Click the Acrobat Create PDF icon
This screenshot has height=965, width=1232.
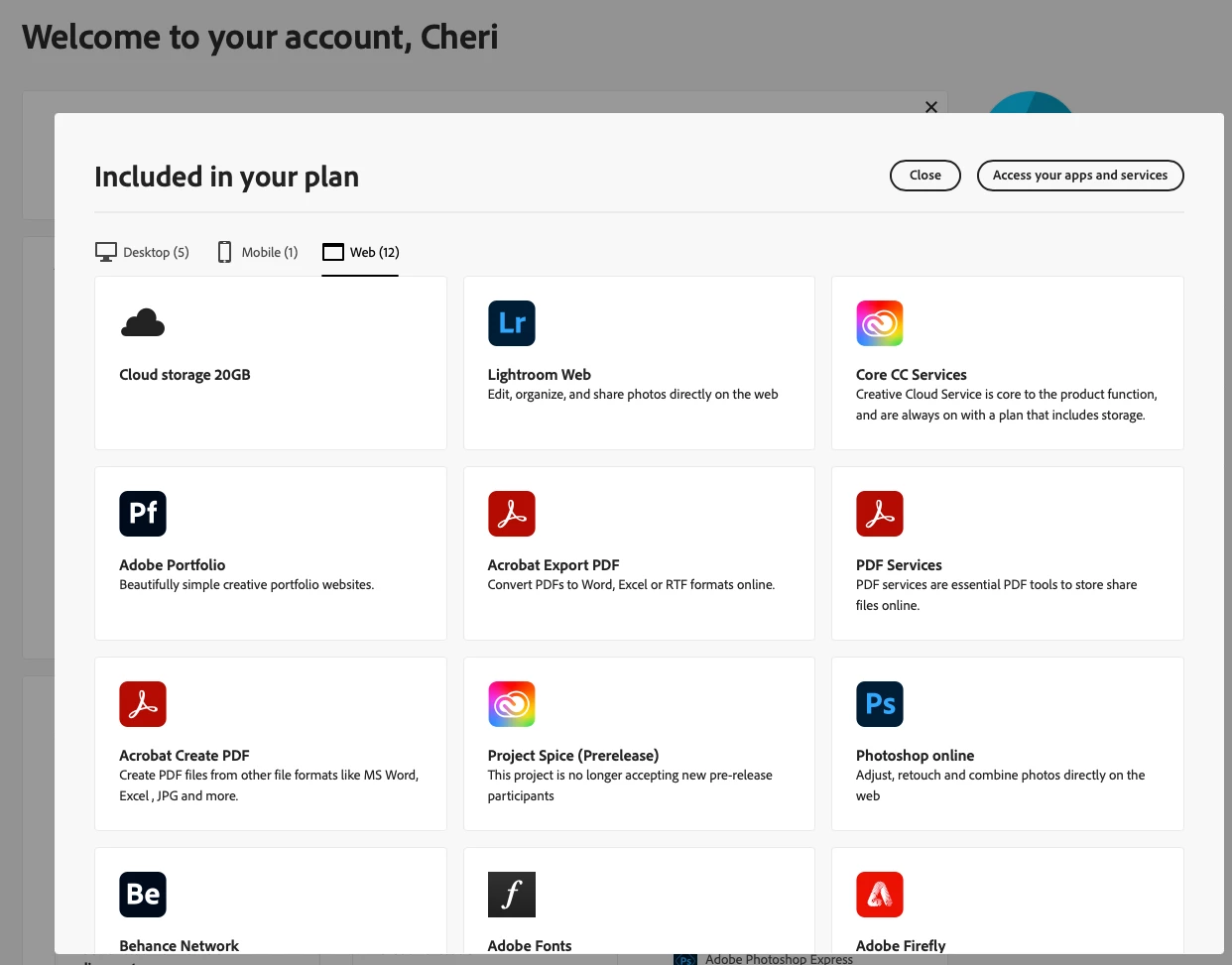pos(143,704)
